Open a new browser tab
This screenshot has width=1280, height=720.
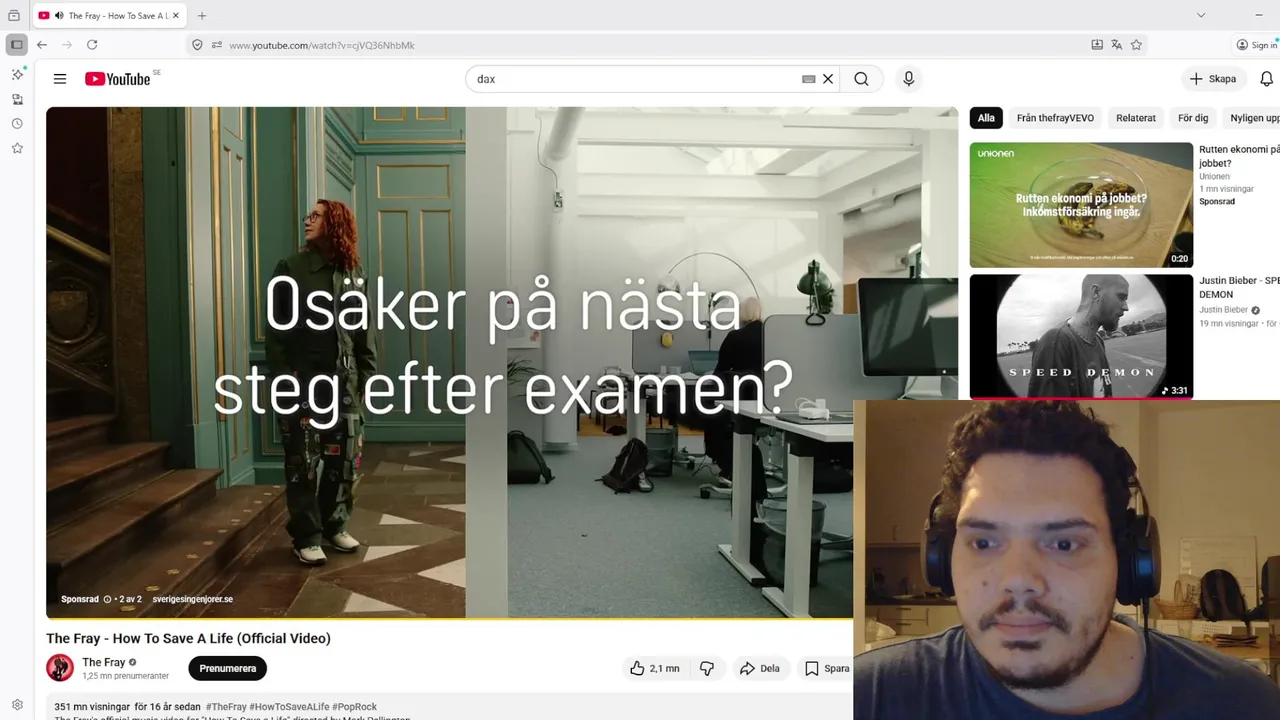click(202, 16)
